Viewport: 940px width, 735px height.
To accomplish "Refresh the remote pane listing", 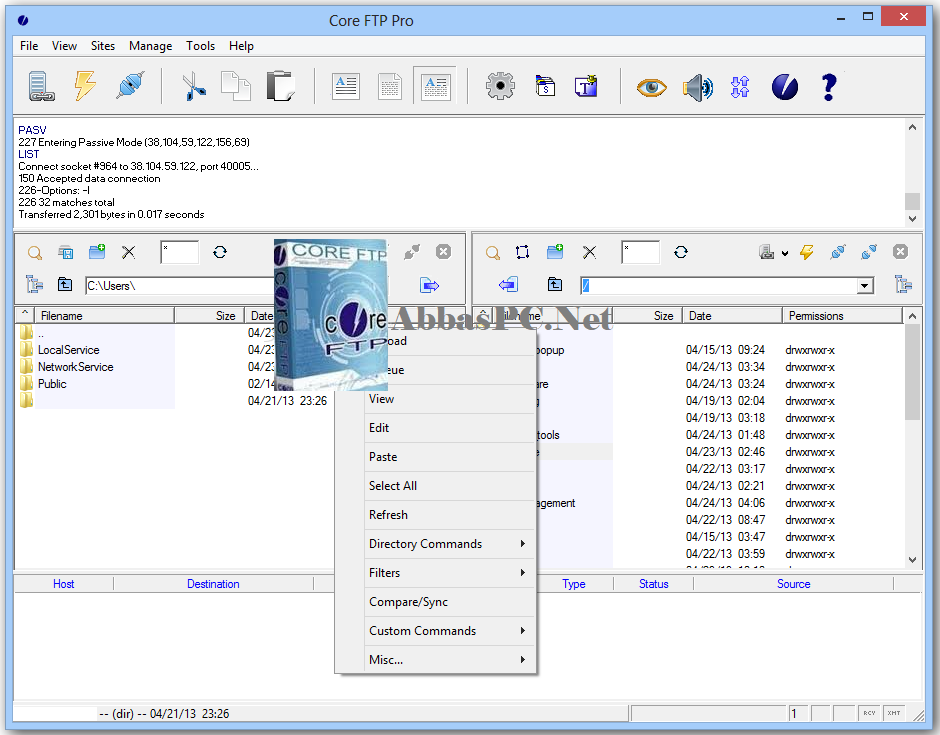I will [x=681, y=252].
